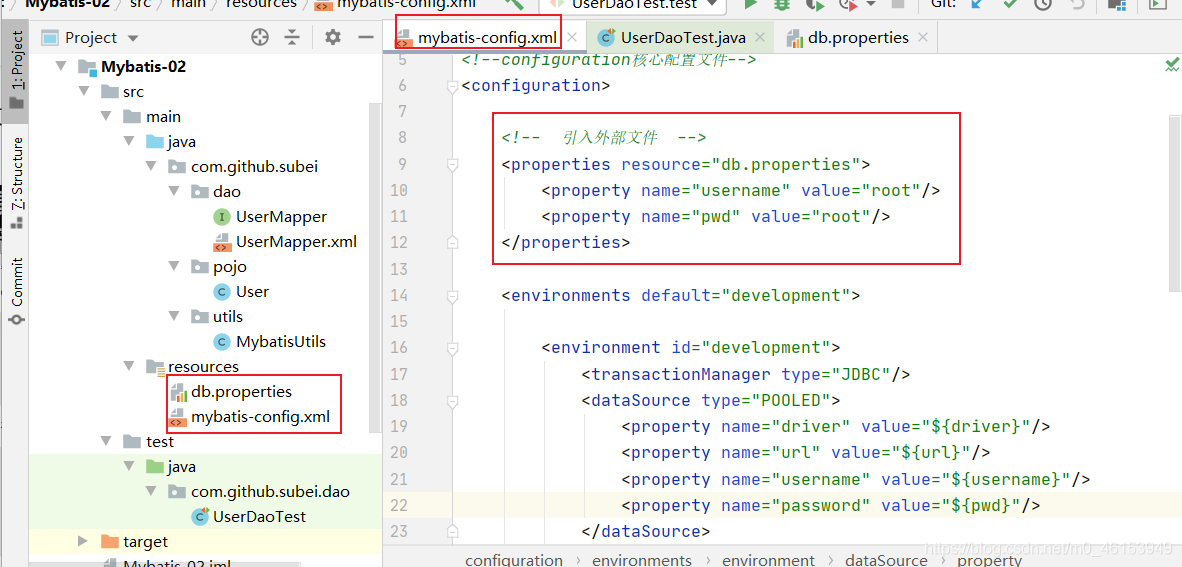Image resolution: width=1182 pixels, height=567 pixels.
Task: Fold the environment block at line 16
Action: 452,348
